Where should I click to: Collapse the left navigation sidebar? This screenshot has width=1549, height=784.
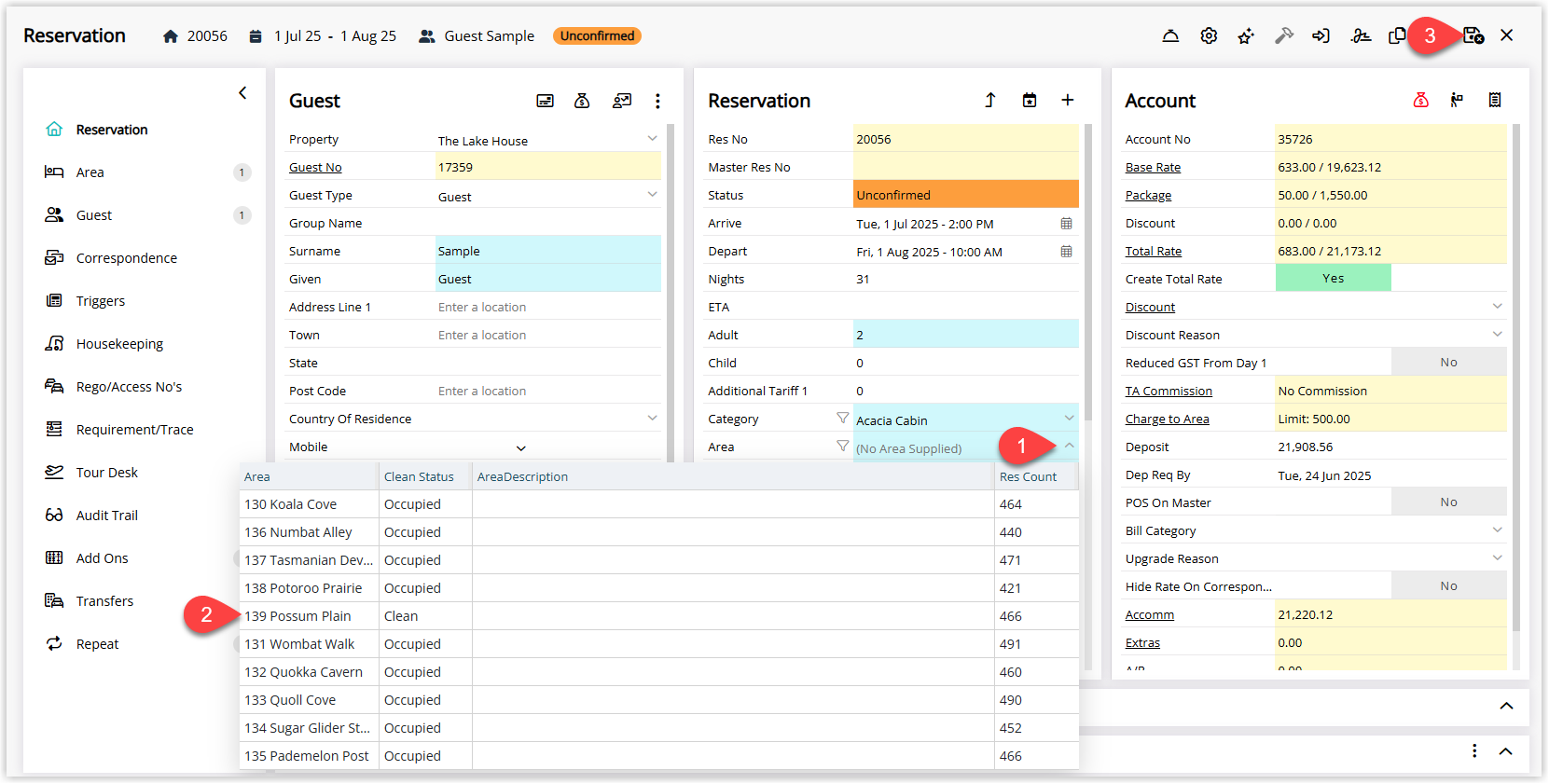tap(242, 92)
